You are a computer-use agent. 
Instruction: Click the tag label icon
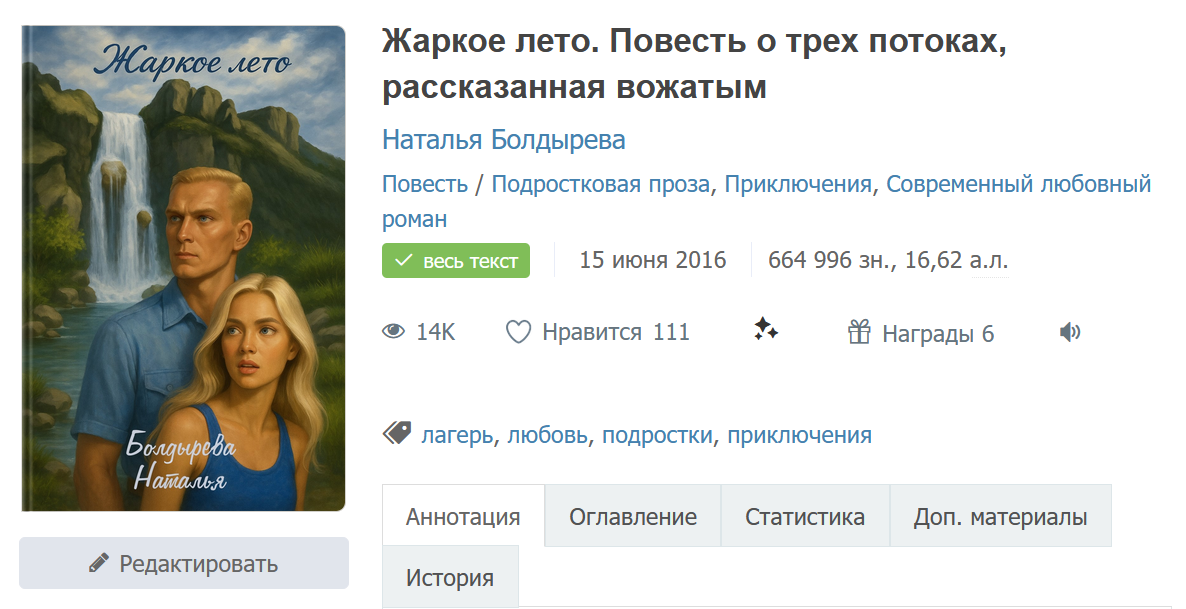397,433
